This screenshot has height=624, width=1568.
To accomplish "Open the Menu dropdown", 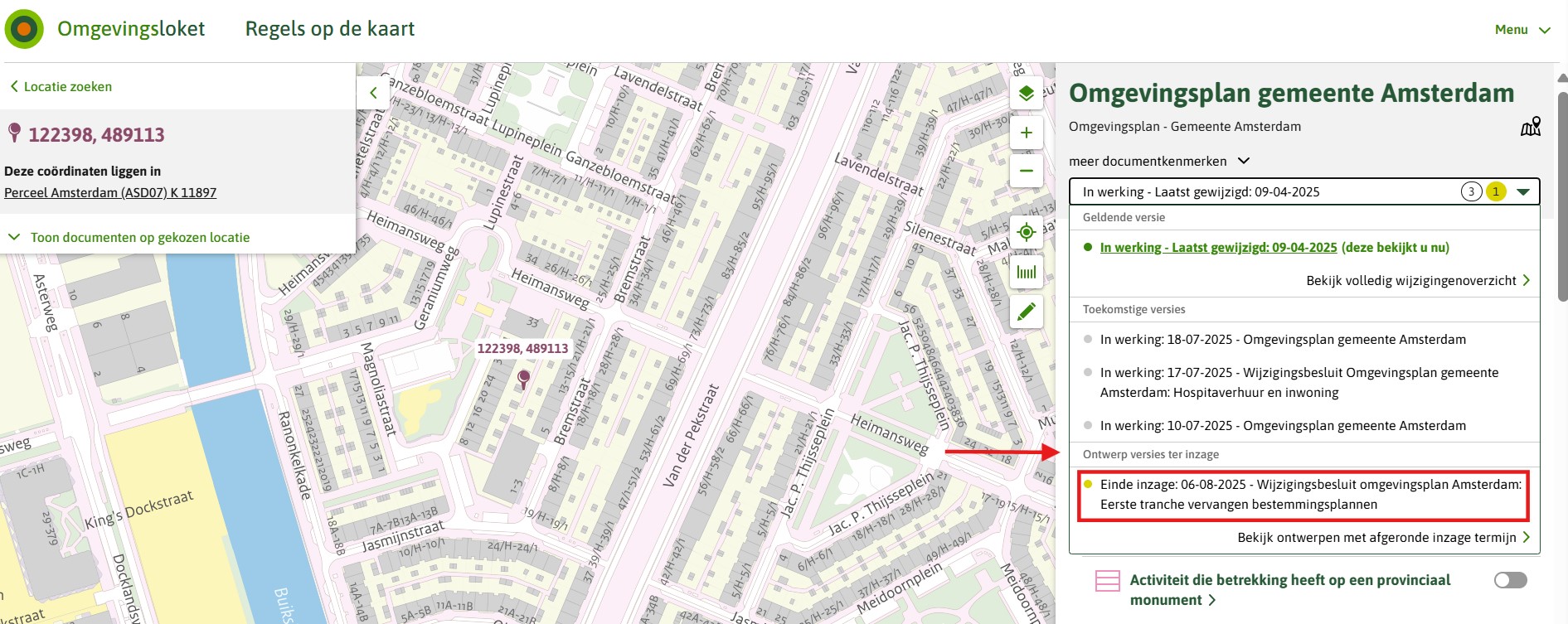I will [x=1522, y=30].
